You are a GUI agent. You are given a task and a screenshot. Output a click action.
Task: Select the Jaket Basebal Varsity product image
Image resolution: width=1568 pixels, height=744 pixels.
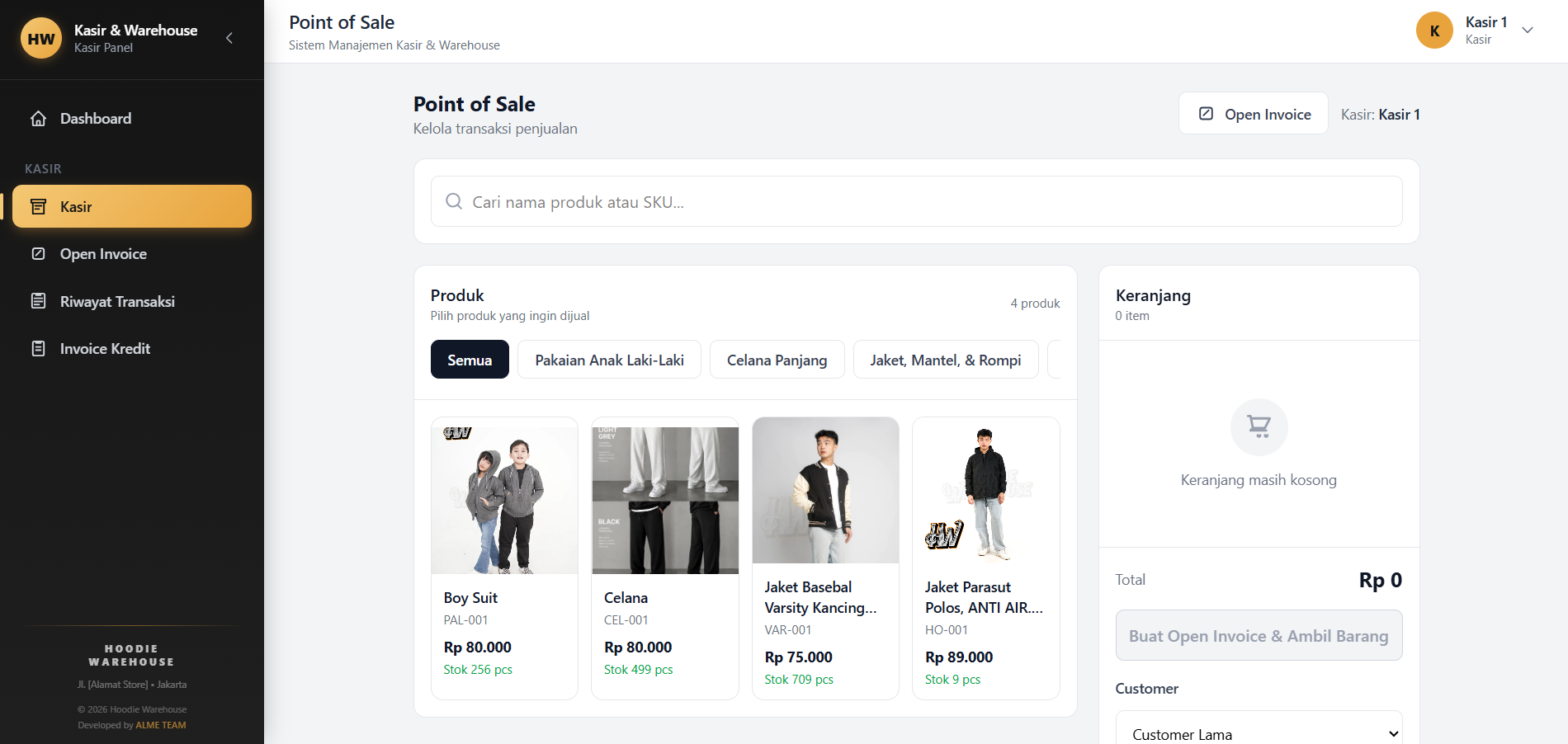point(825,490)
